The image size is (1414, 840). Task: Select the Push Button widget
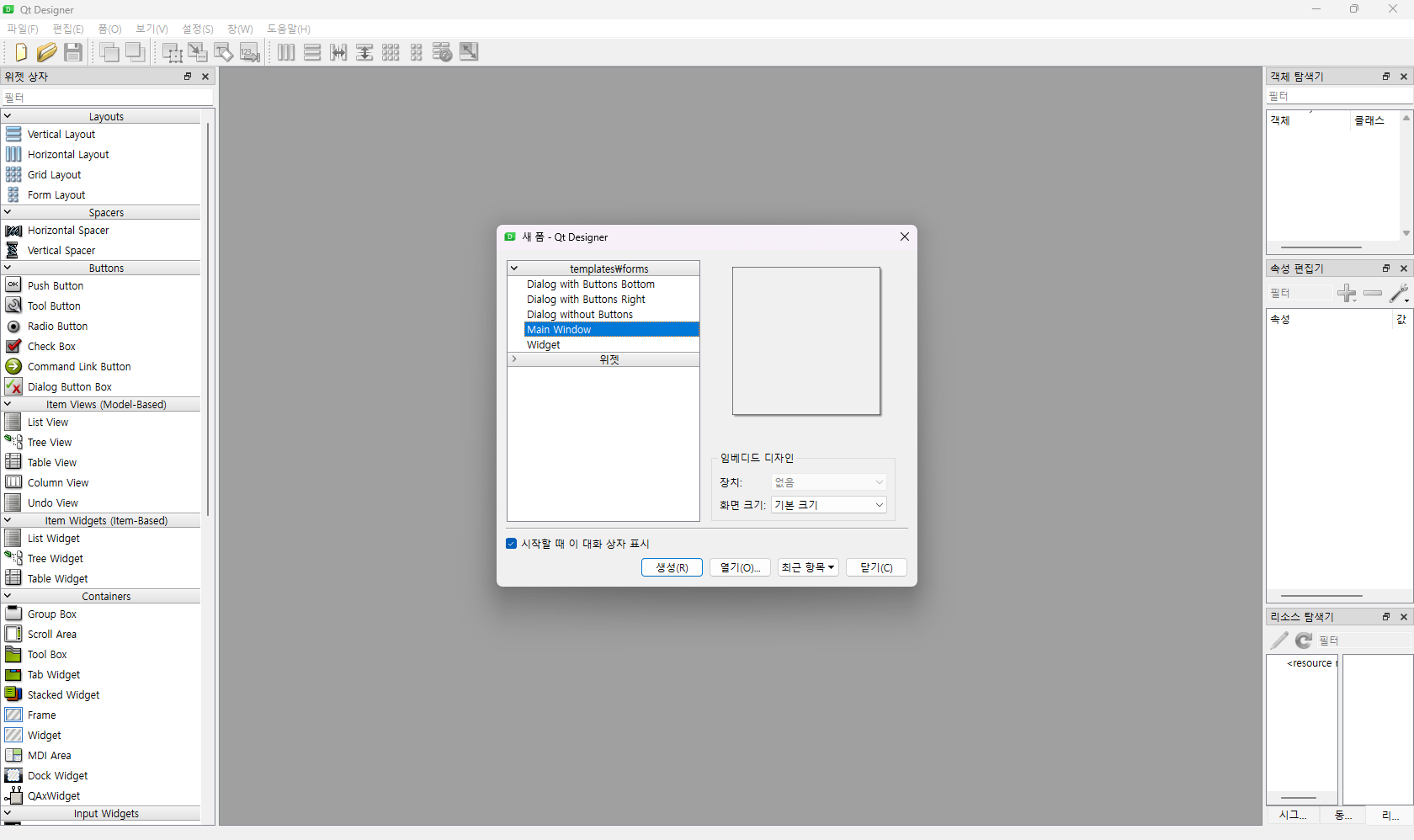point(56,285)
